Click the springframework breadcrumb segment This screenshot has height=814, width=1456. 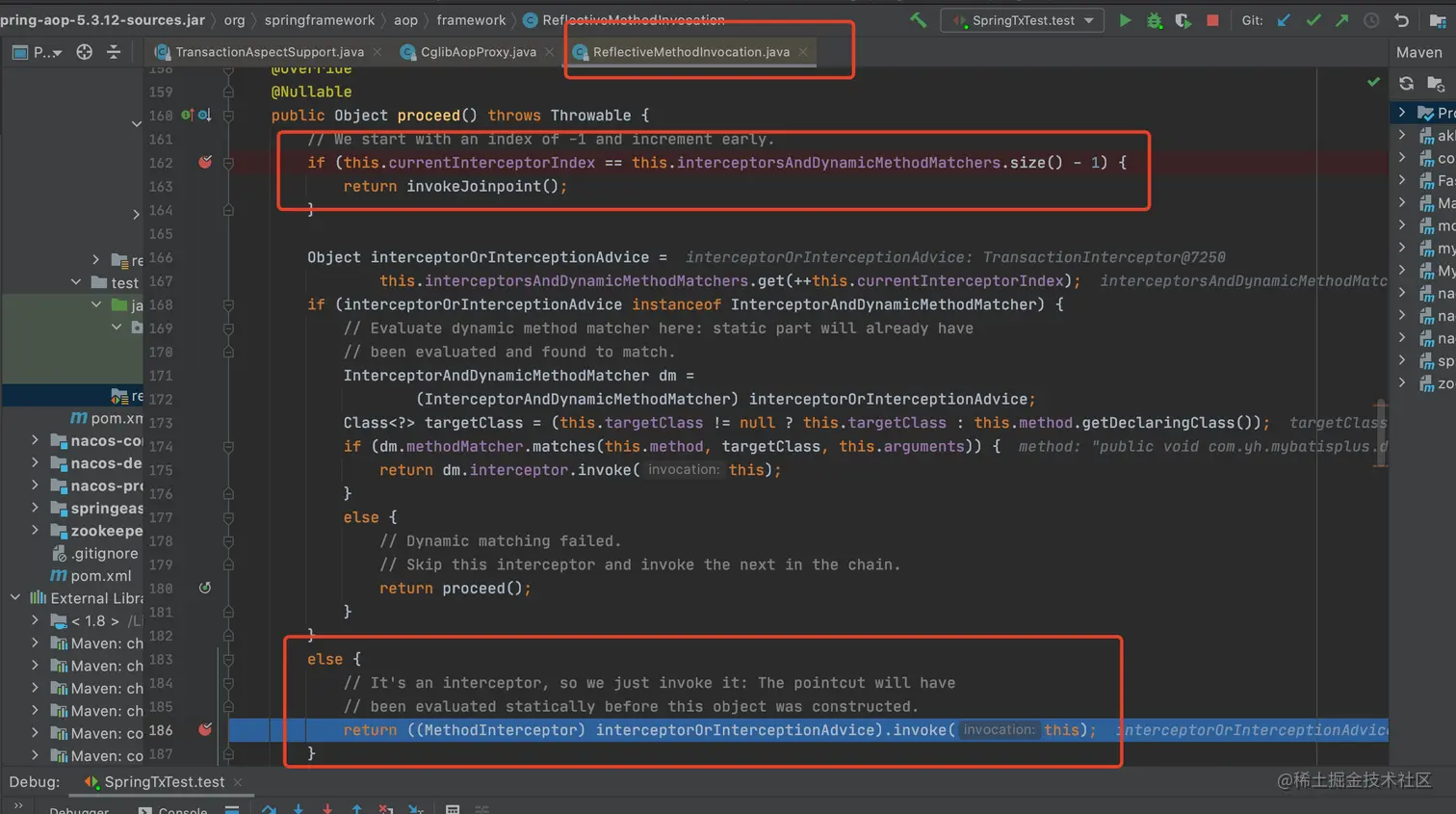[320, 20]
